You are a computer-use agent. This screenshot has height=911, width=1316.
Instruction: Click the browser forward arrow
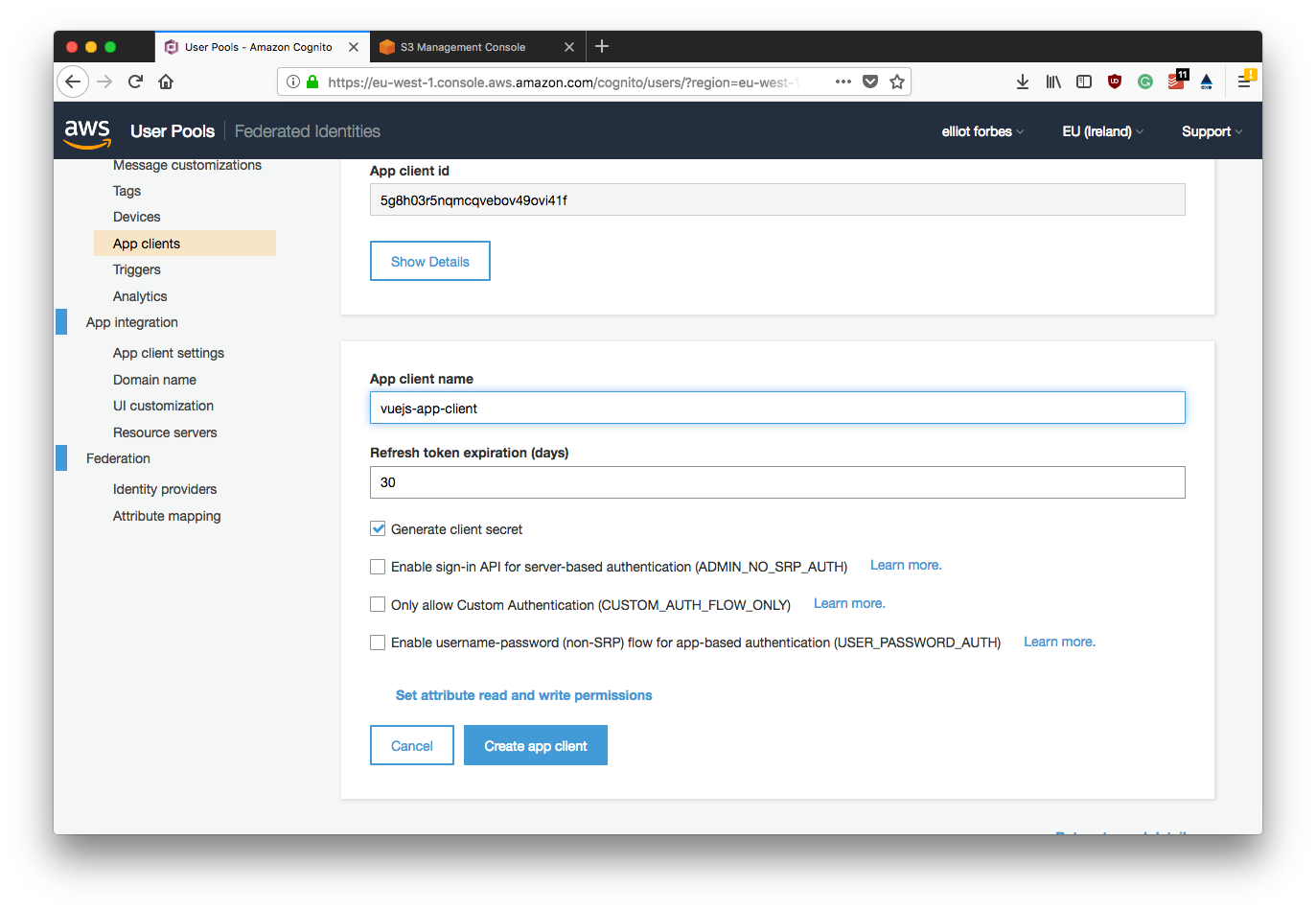pyautogui.click(x=104, y=82)
